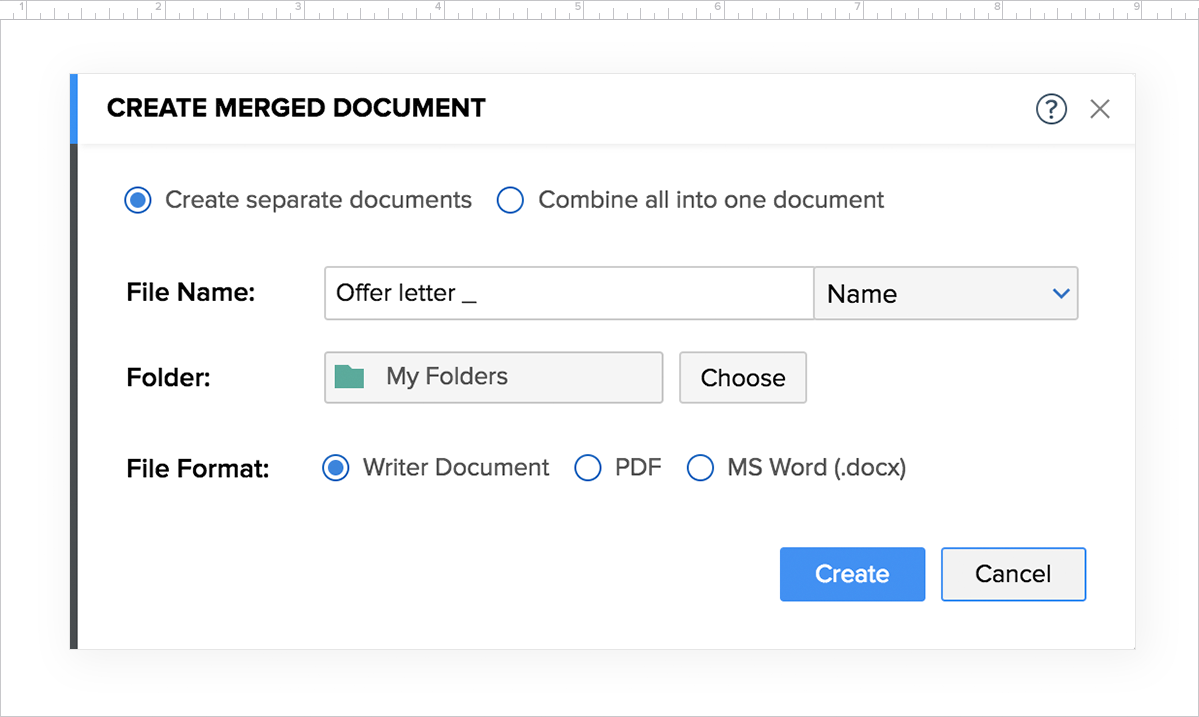The height and width of the screenshot is (717, 1199).
Task: Choose Writer Document file format
Action: coord(336,468)
